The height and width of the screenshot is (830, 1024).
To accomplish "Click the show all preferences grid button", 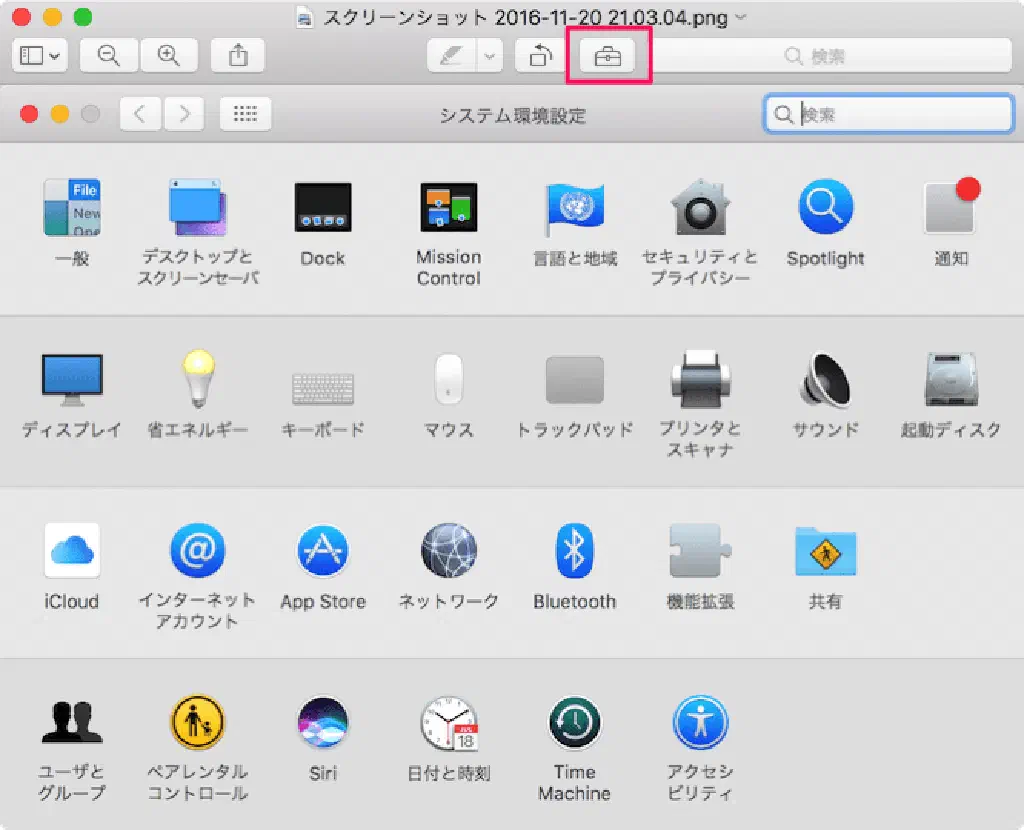I will click(245, 114).
